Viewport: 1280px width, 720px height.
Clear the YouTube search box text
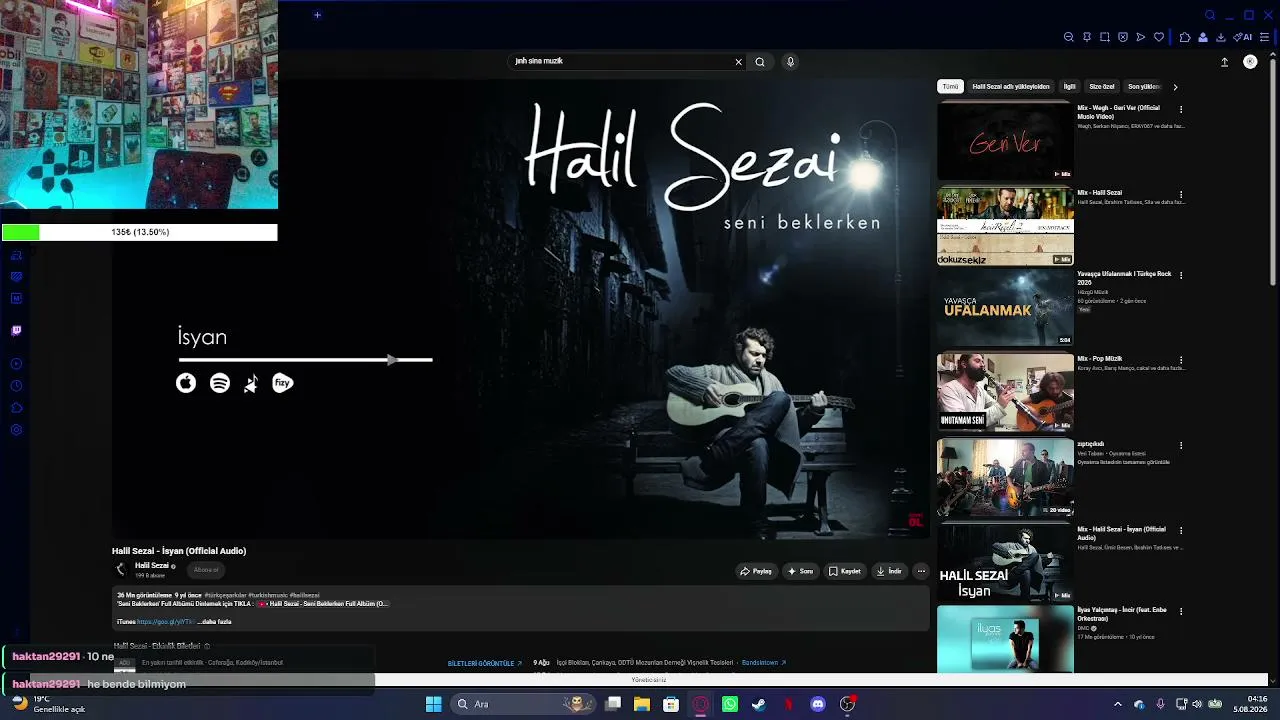point(738,62)
